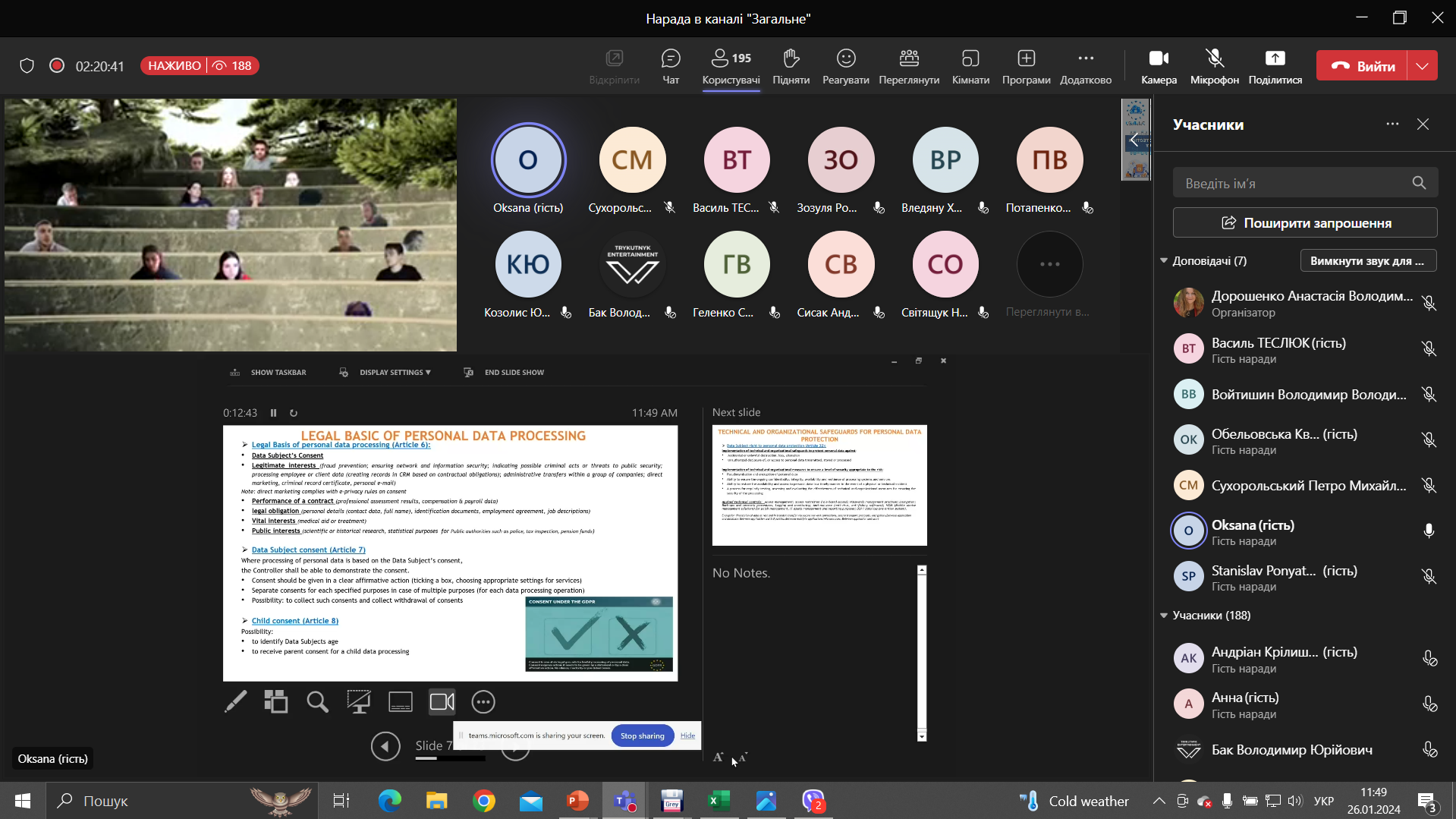Click the pen tool in presenter view
The width and height of the screenshot is (1456, 819).
click(x=235, y=701)
